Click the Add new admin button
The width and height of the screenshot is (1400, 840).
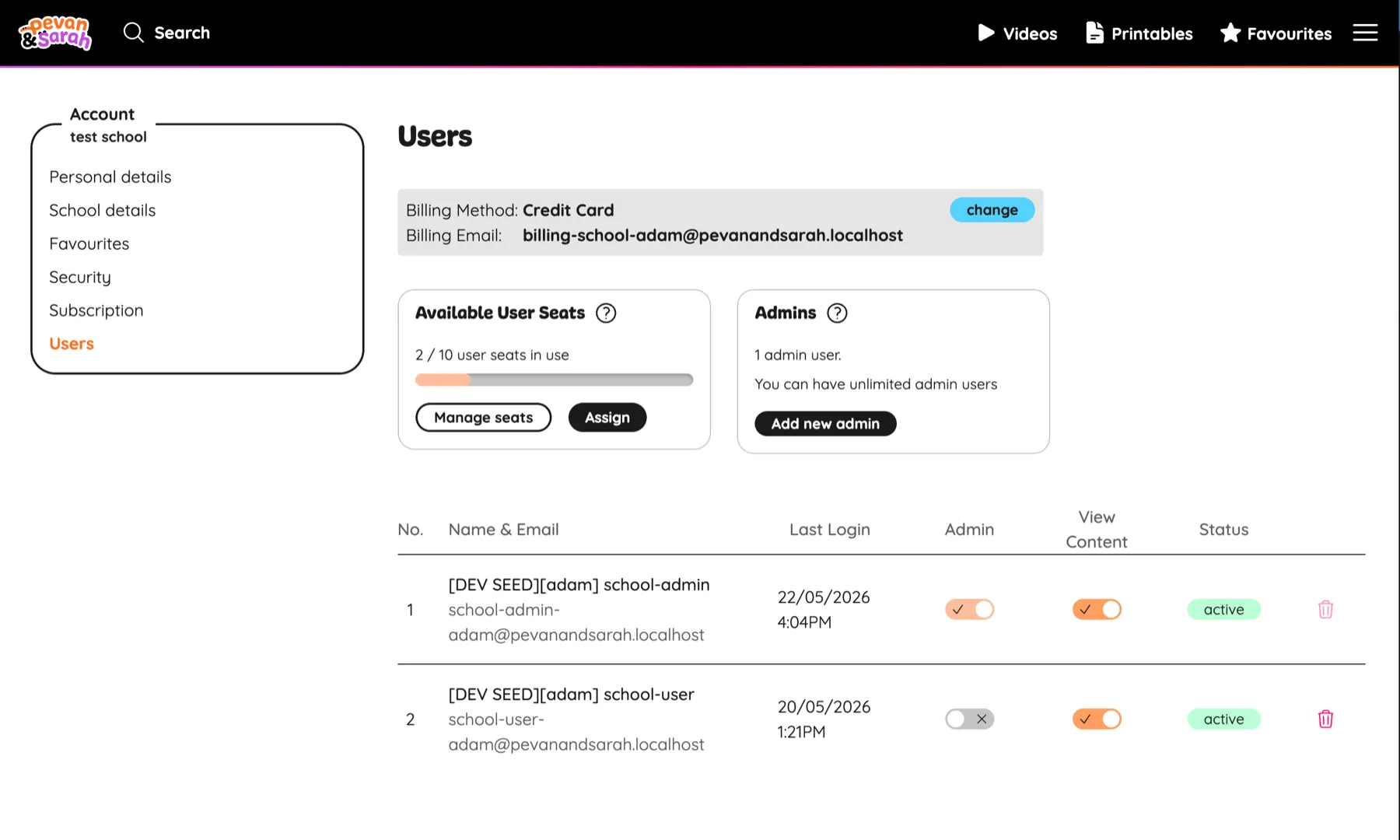825,424
